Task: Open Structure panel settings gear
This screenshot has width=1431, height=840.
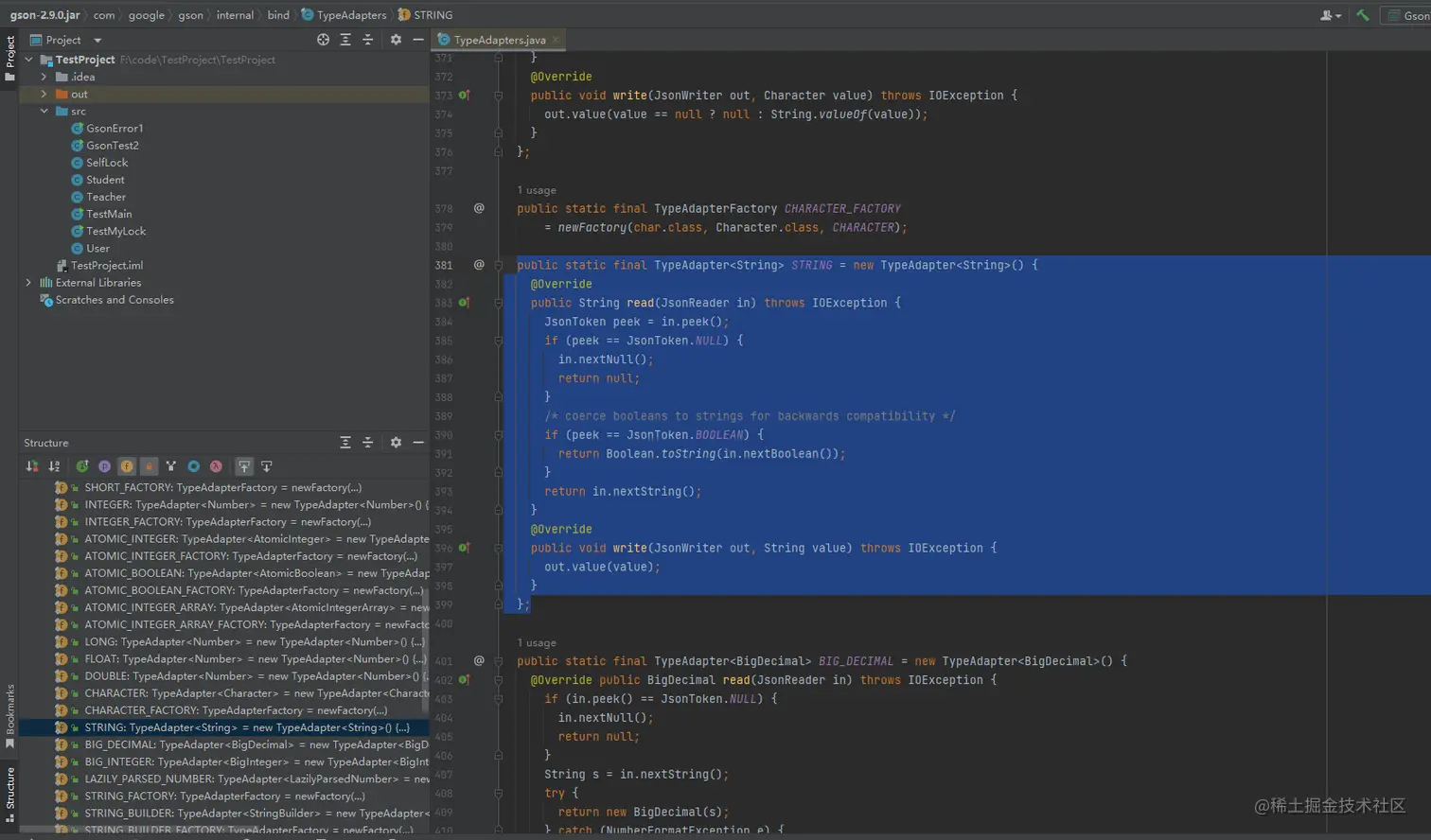Action: pos(396,443)
